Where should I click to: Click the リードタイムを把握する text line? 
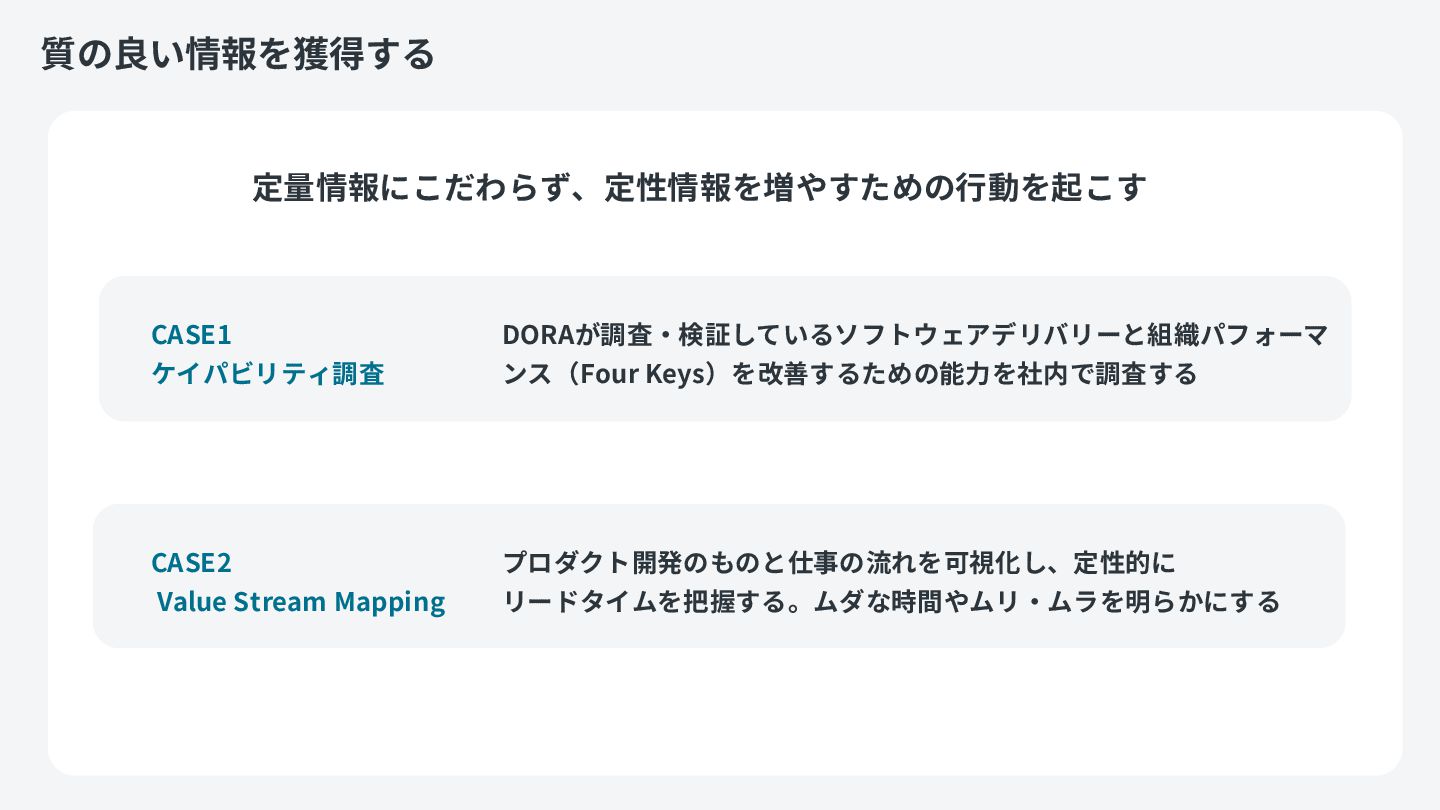click(x=891, y=602)
